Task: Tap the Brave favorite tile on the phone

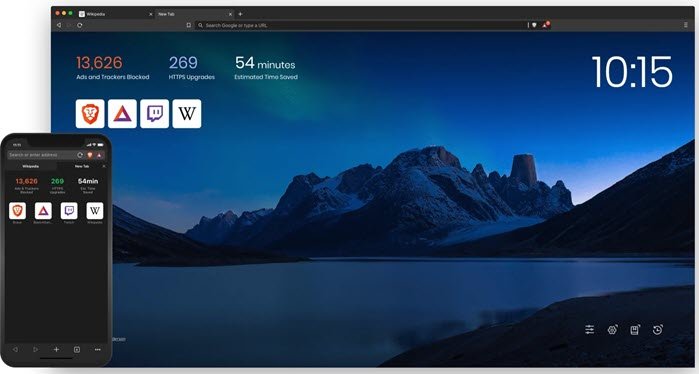Action: tap(17, 210)
